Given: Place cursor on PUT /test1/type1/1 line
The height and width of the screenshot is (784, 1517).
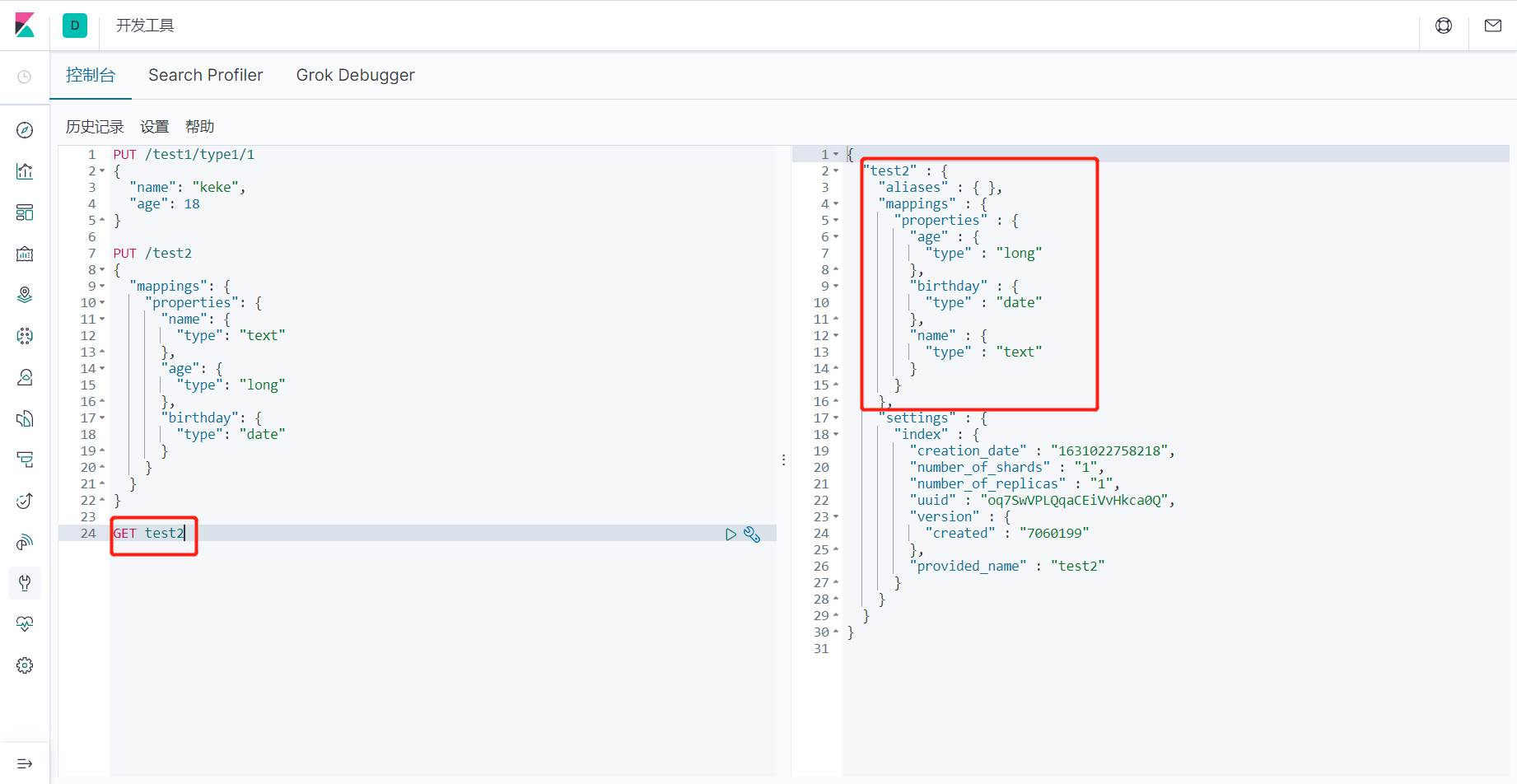Looking at the screenshot, I should 184,155.
